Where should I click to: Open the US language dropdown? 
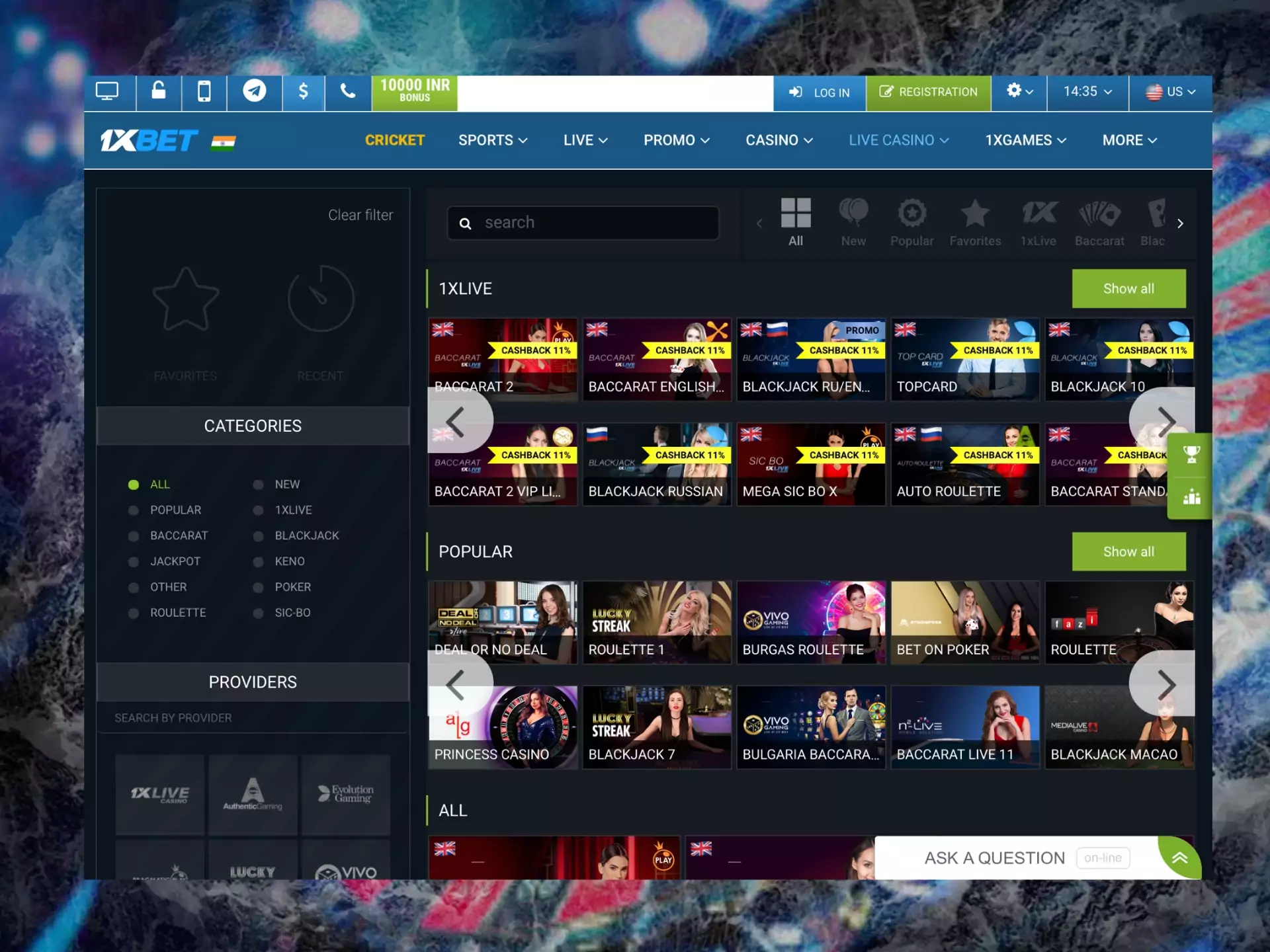pos(1171,92)
